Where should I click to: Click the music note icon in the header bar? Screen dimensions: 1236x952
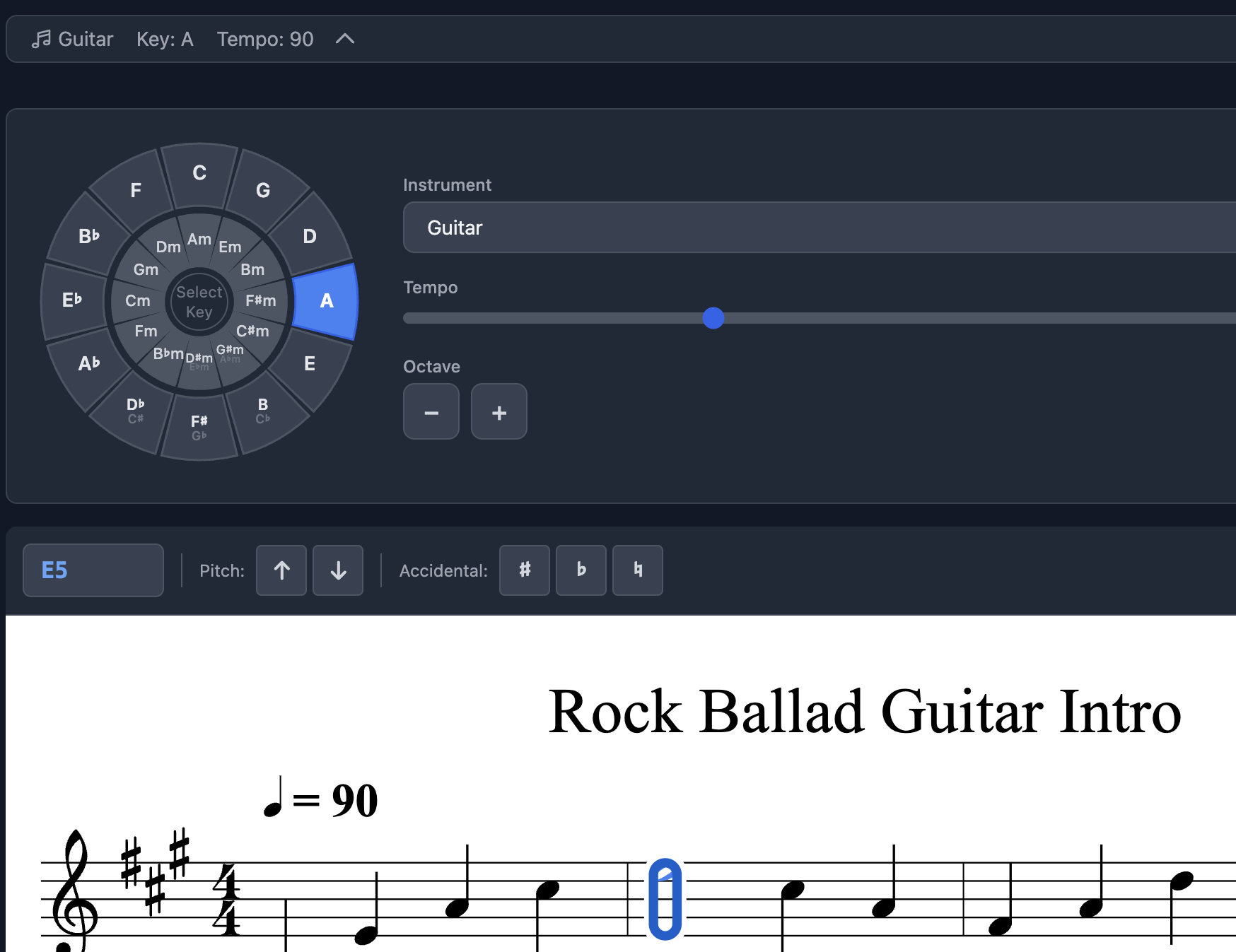[x=42, y=39]
